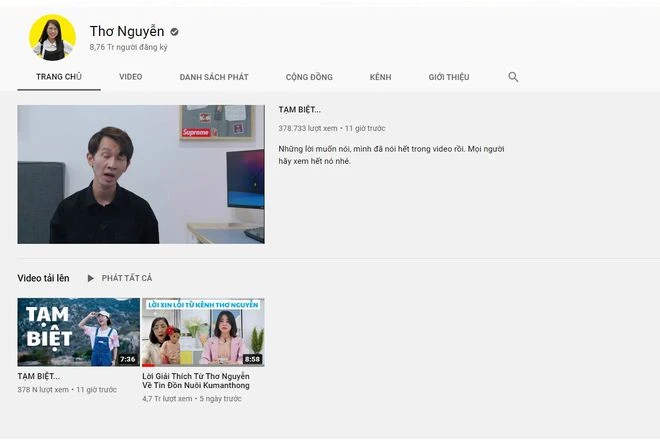
Task: Select the CỘNG ĐỒNG tab
Action: point(309,77)
